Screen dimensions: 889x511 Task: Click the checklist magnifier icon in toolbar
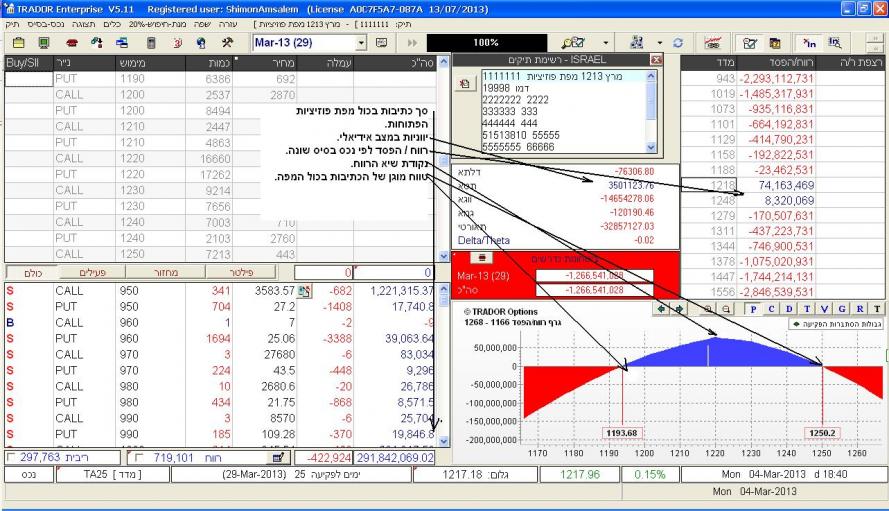[x=750, y=43]
